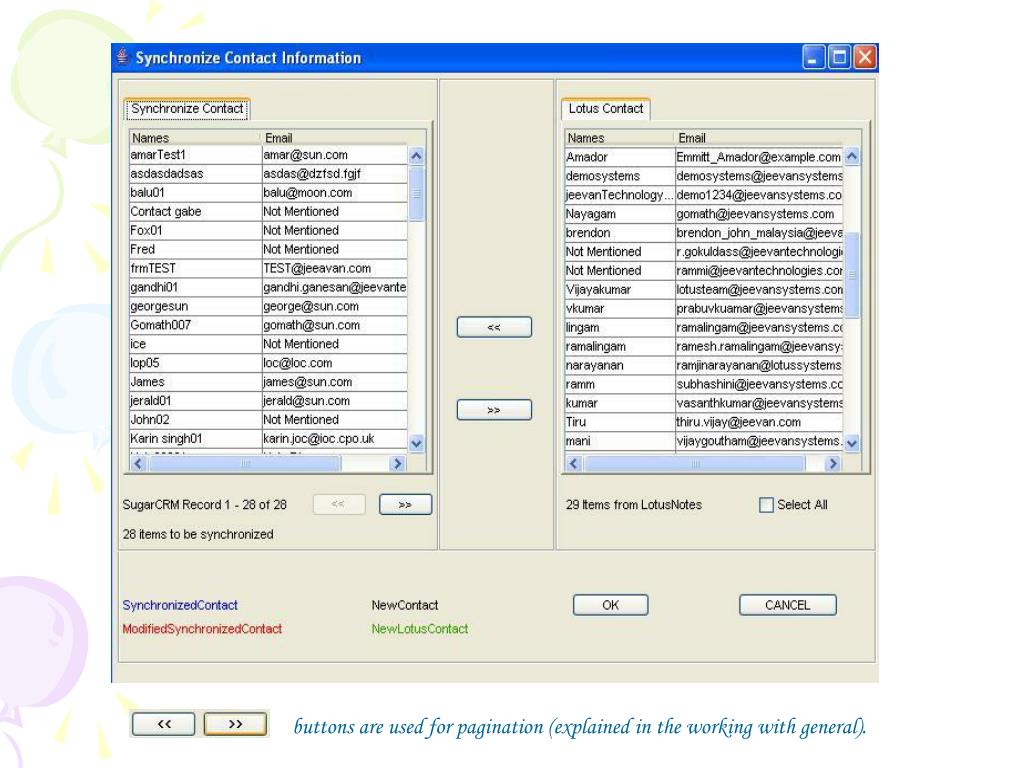
Task: Click the disabled previous-page << button beside SugarCRM Record
Action: 338,505
